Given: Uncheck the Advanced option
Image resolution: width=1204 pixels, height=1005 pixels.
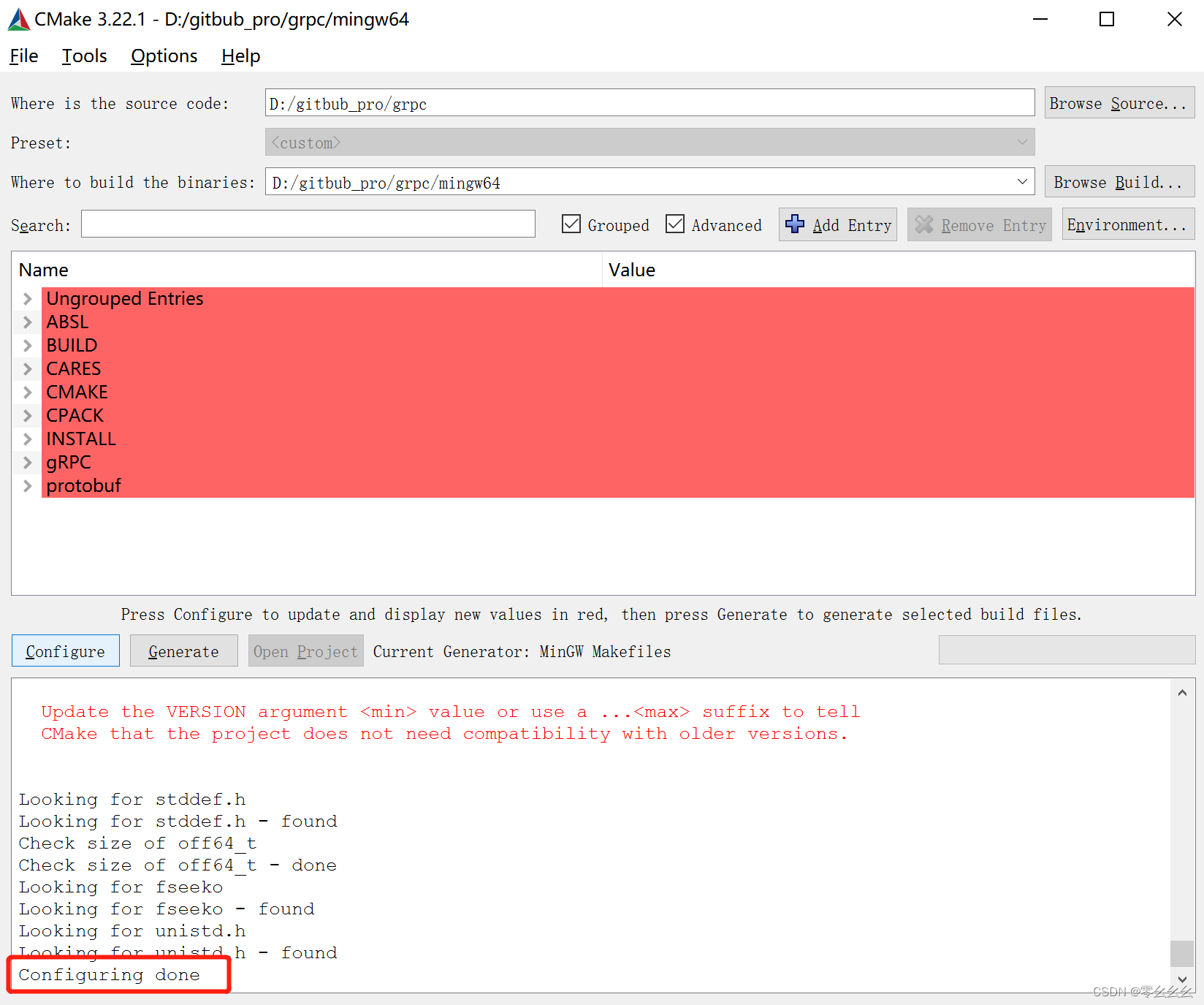Looking at the screenshot, I should 675,224.
